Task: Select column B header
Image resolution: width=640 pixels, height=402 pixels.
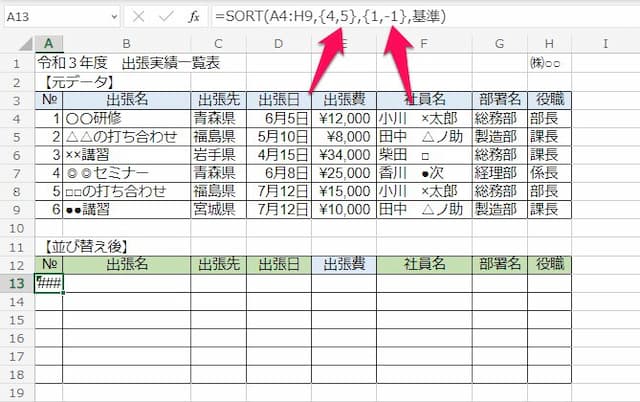Action: click(127, 44)
